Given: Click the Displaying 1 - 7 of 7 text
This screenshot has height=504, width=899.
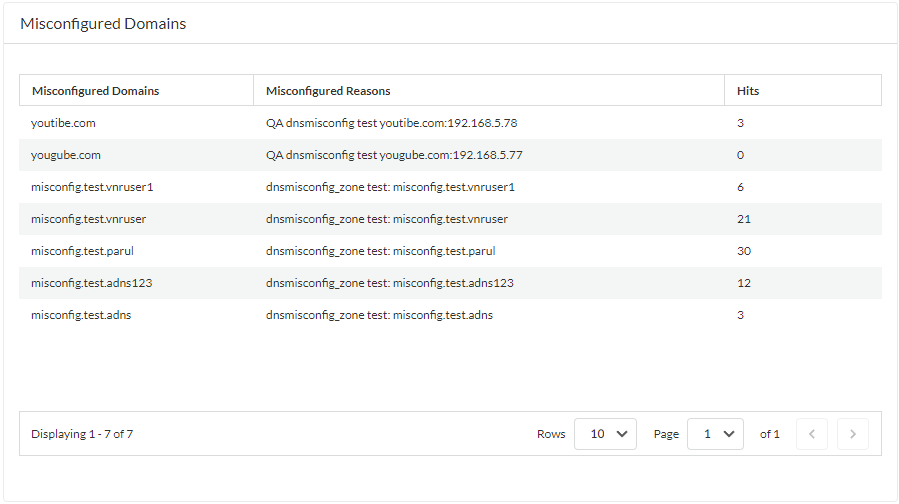Looking at the screenshot, I should click(x=82, y=434).
